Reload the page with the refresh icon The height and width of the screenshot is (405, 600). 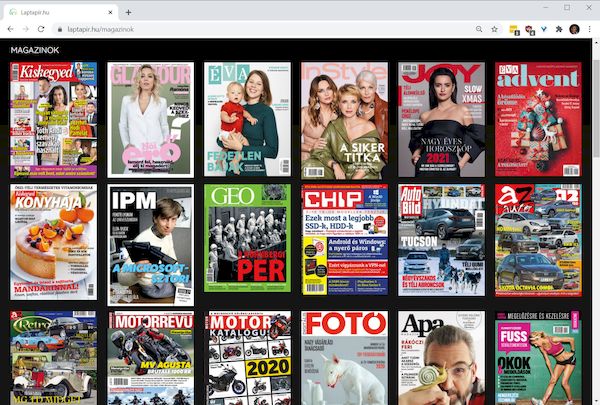[41, 29]
